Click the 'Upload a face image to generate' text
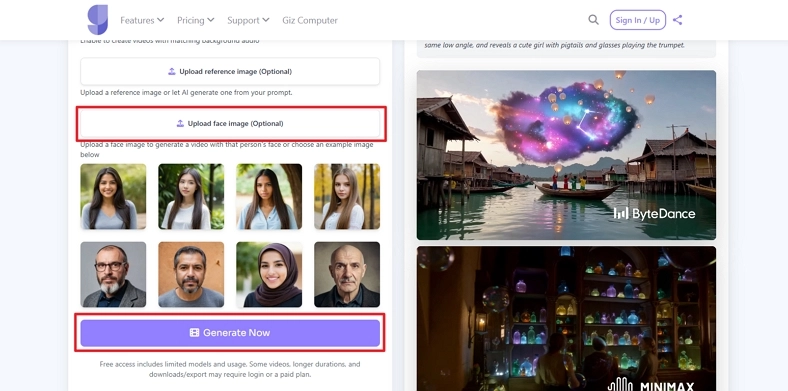The width and height of the screenshot is (788, 391). 227,150
